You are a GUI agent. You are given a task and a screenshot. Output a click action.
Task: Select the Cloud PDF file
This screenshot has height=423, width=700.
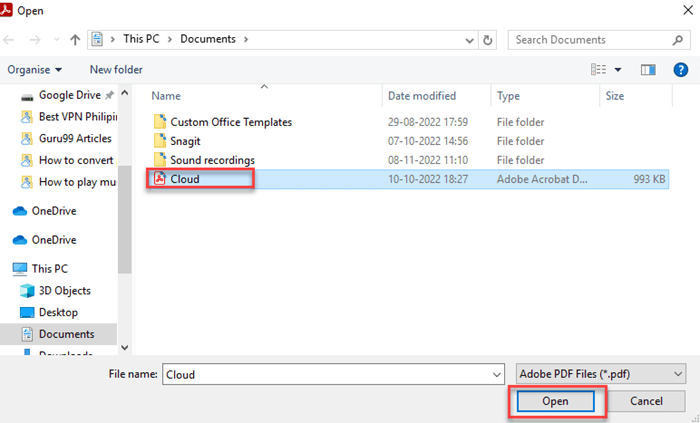[185, 179]
